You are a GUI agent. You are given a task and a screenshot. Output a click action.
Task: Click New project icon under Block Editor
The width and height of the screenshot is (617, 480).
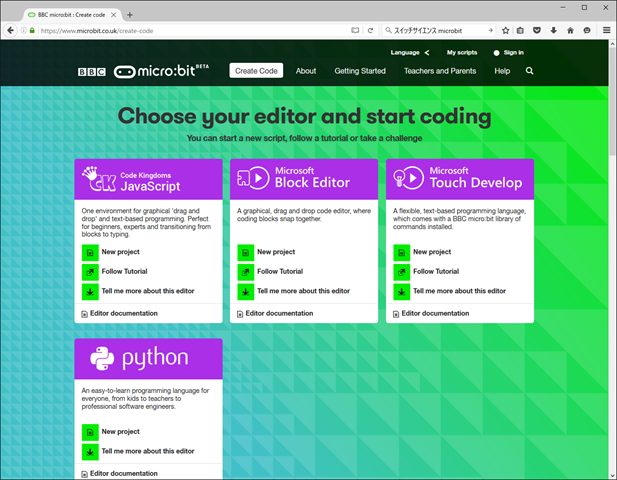pos(245,252)
